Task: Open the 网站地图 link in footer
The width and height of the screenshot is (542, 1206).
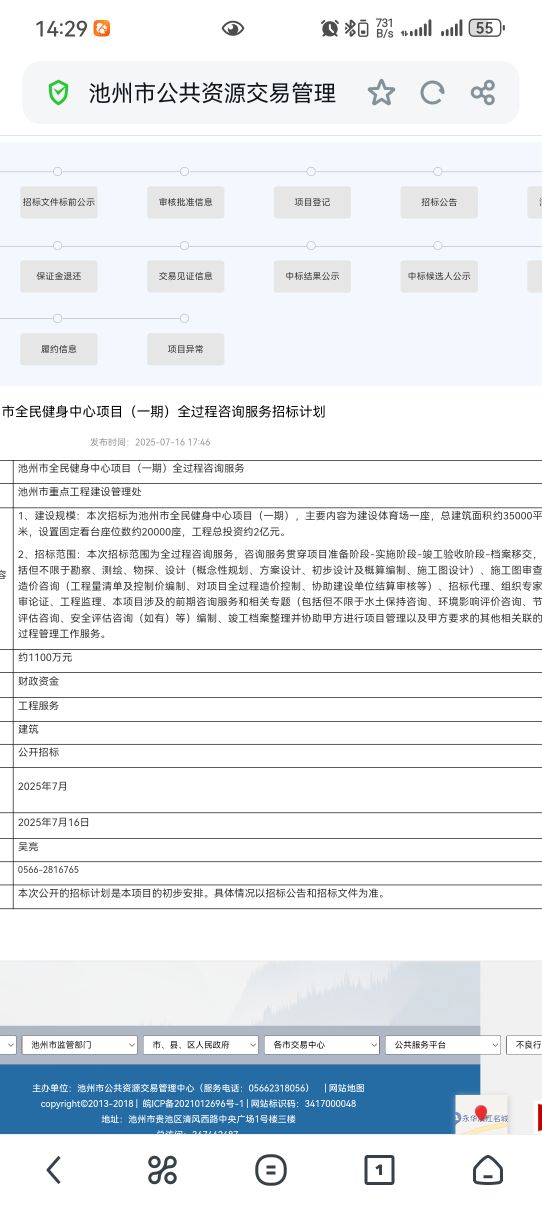Action: [x=346, y=1088]
